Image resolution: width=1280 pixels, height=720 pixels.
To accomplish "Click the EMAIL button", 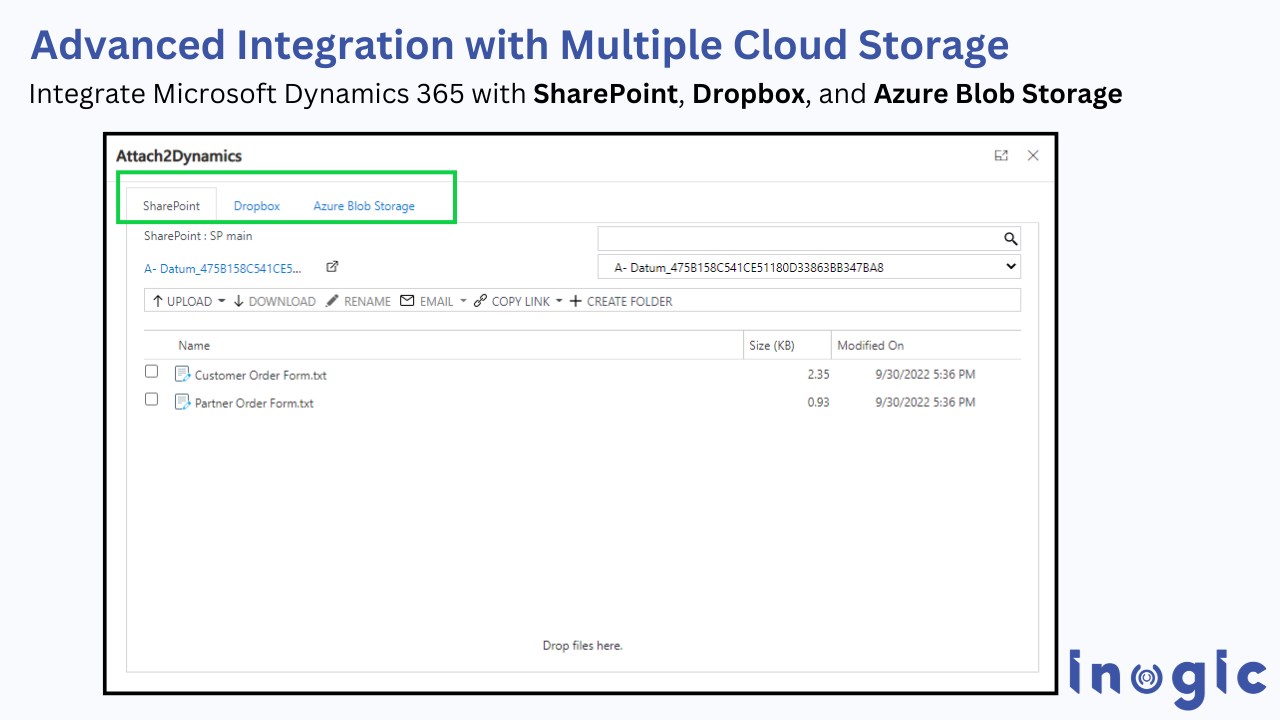I will [x=427, y=301].
